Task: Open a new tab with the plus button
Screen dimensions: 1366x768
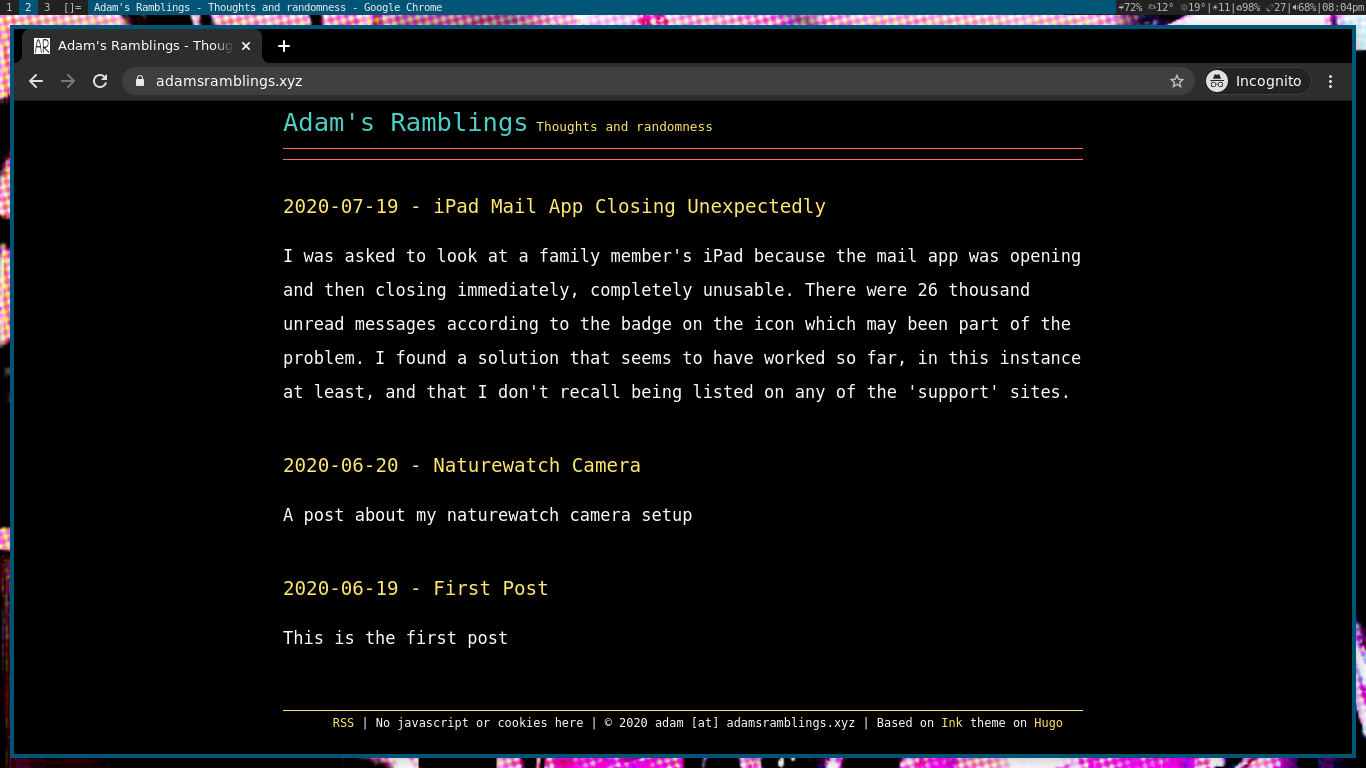Action: (284, 46)
